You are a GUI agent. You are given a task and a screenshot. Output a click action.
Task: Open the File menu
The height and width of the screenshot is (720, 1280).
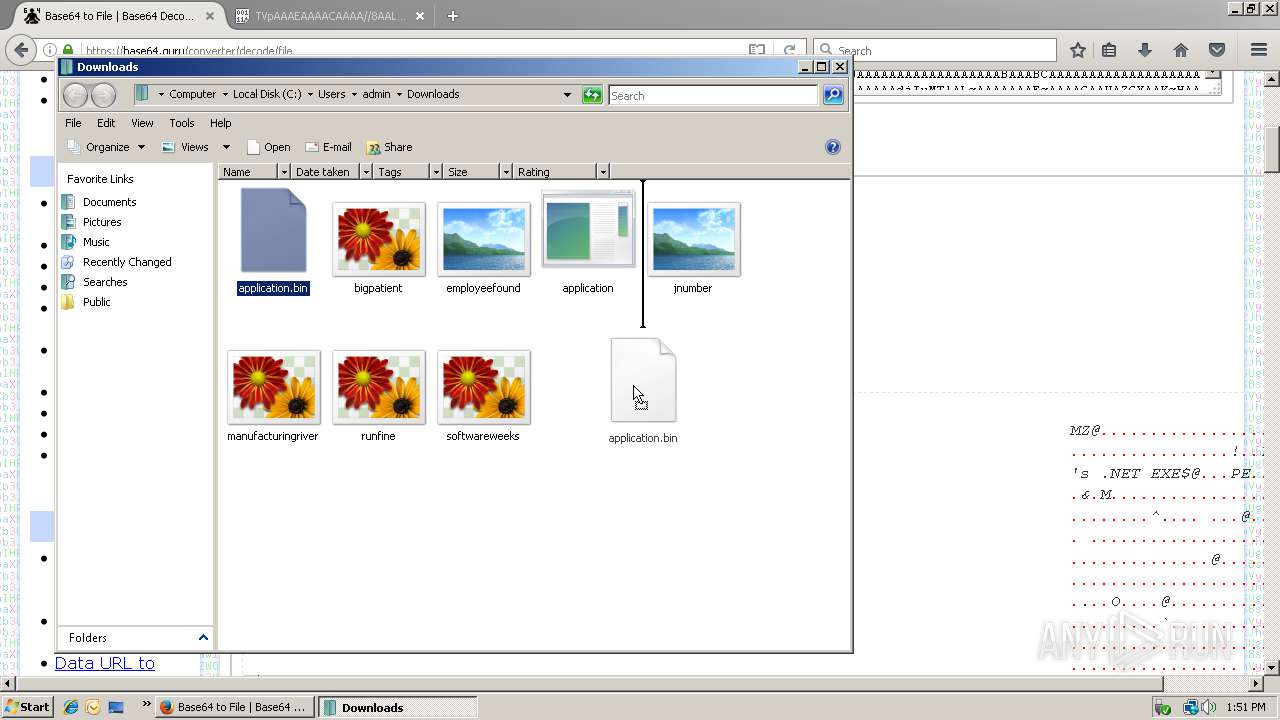(73, 123)
